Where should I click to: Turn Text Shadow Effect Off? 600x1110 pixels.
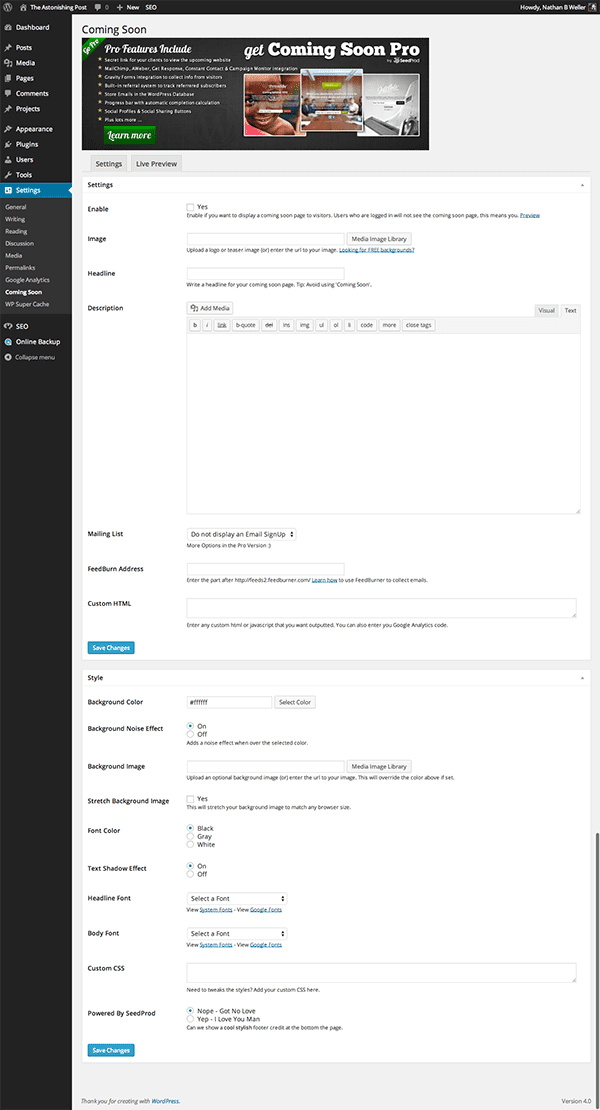pyautogui.click(x=190, y=874)
